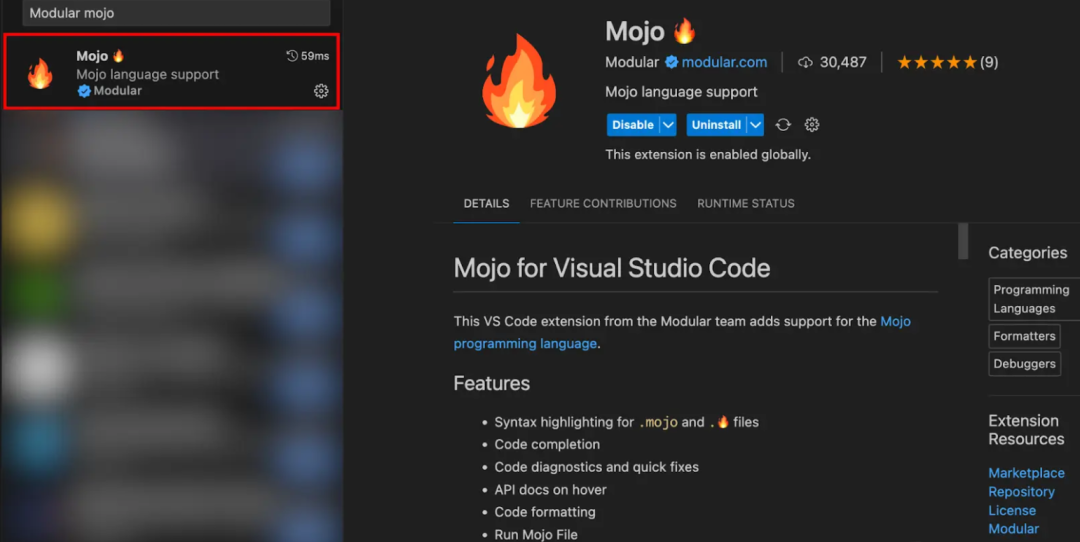This screenshot has width=1080, height=542.
Task: Select the Details tab
Action: [x=486, y=203]
